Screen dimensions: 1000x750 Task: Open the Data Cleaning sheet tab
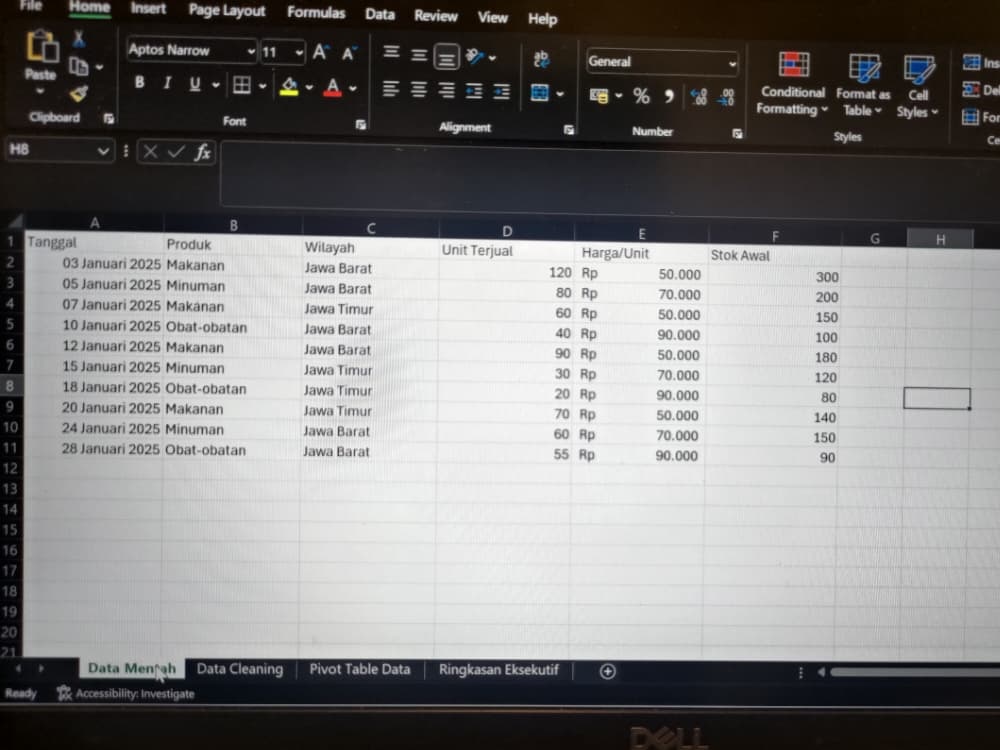coord(240,669)
